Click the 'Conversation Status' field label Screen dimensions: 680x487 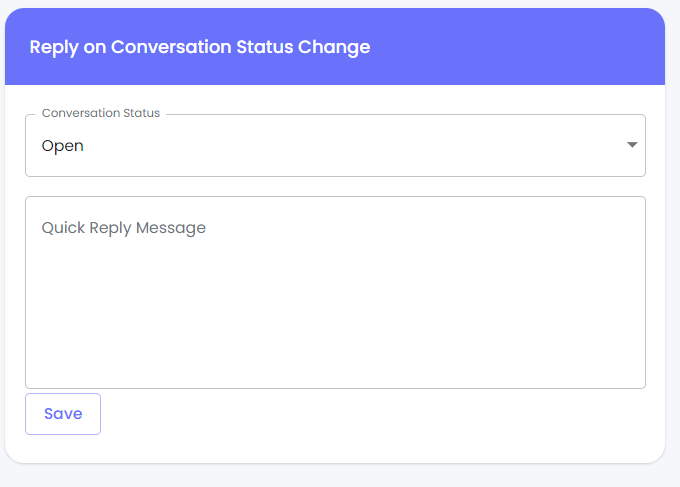[100, 113]
